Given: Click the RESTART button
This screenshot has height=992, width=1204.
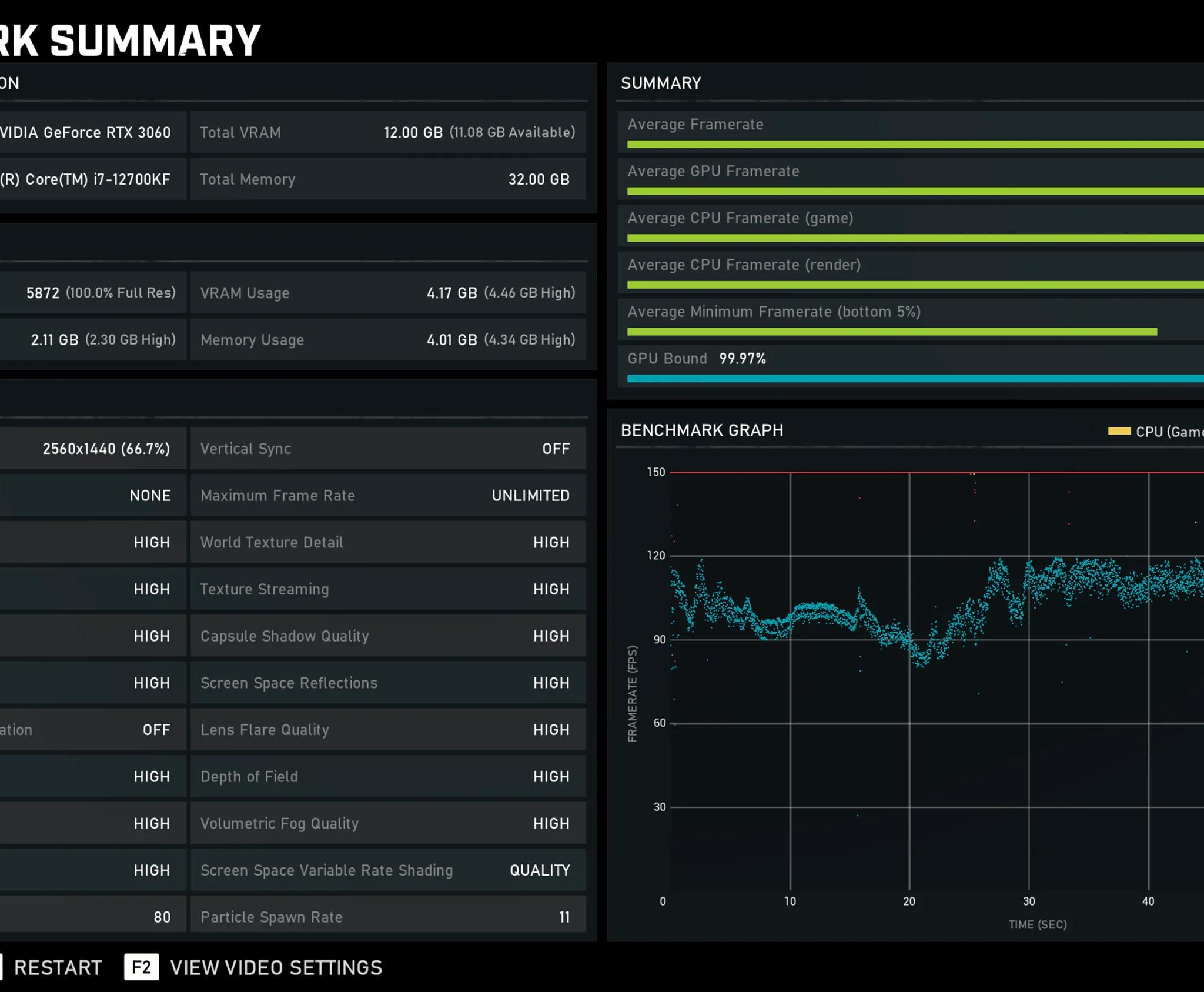Looking at the screenshot, I should pos(58,968).
